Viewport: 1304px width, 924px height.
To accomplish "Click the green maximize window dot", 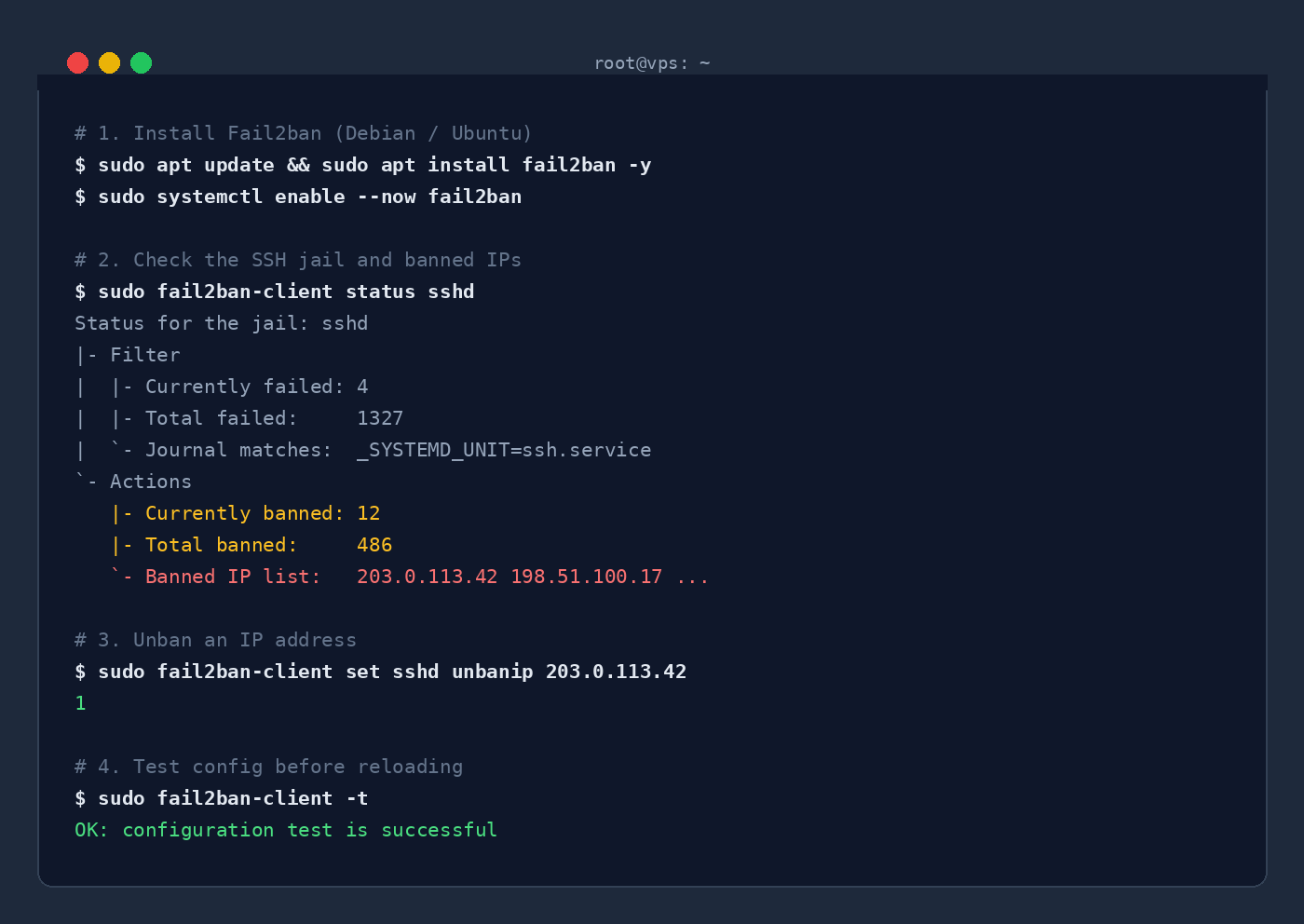I will click(x=142, y=62).
